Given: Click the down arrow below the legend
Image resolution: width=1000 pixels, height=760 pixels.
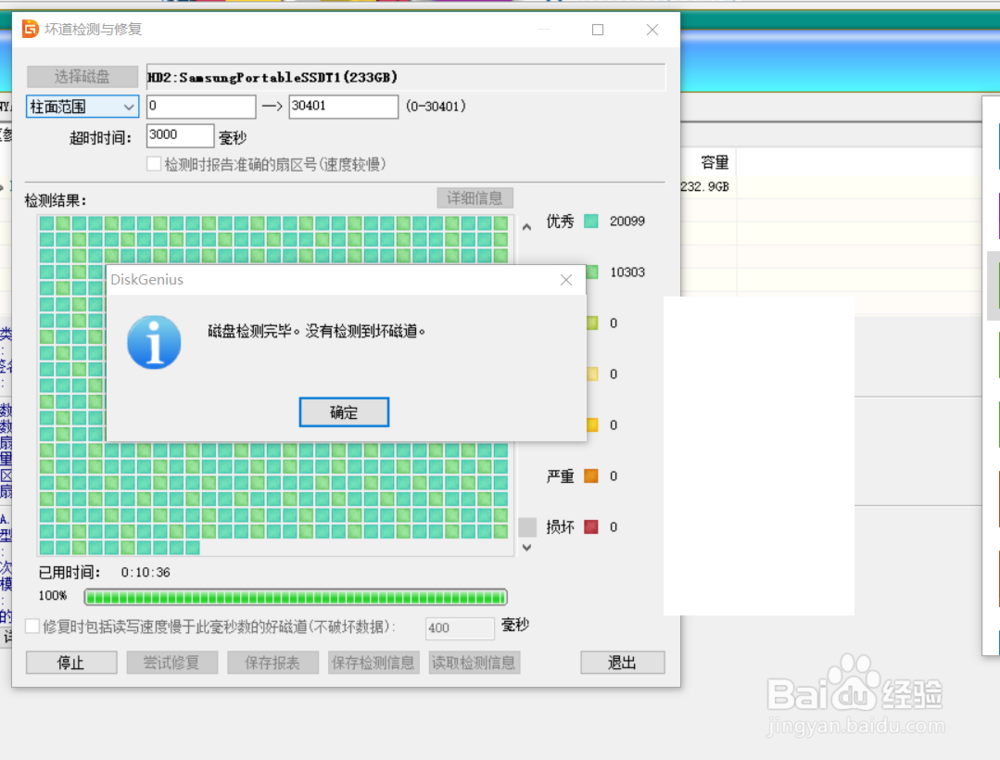Looking at the screenshot, I should pyautogui.click(x=526, y=546).
